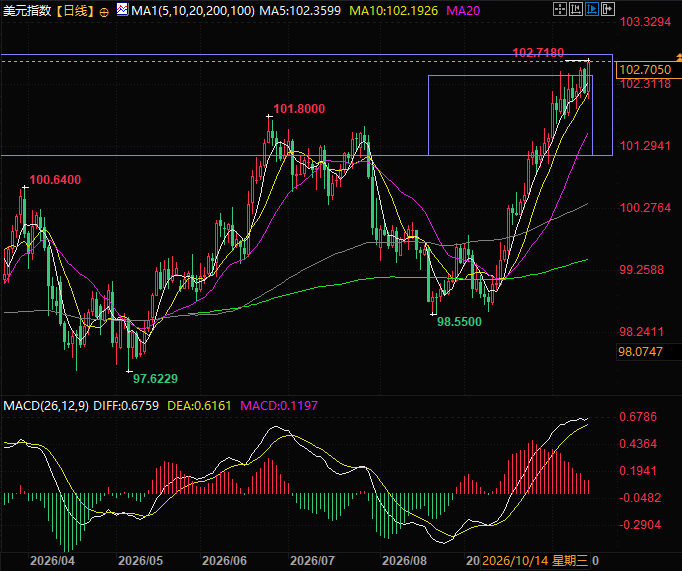Viewport: 682px width, 571px height.
Task: Click the MACD:0.1197 value
Action: point(279,406)
